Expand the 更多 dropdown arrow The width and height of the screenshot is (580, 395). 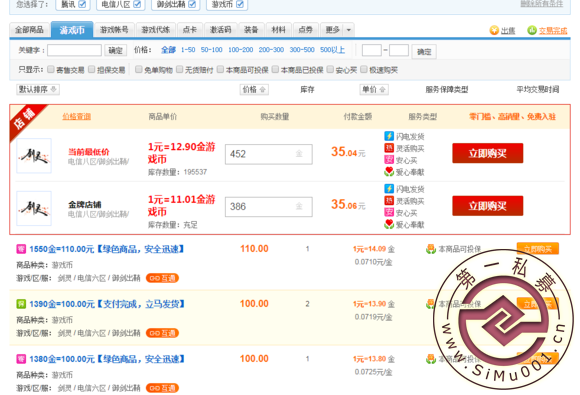click(x=348, y=30)
